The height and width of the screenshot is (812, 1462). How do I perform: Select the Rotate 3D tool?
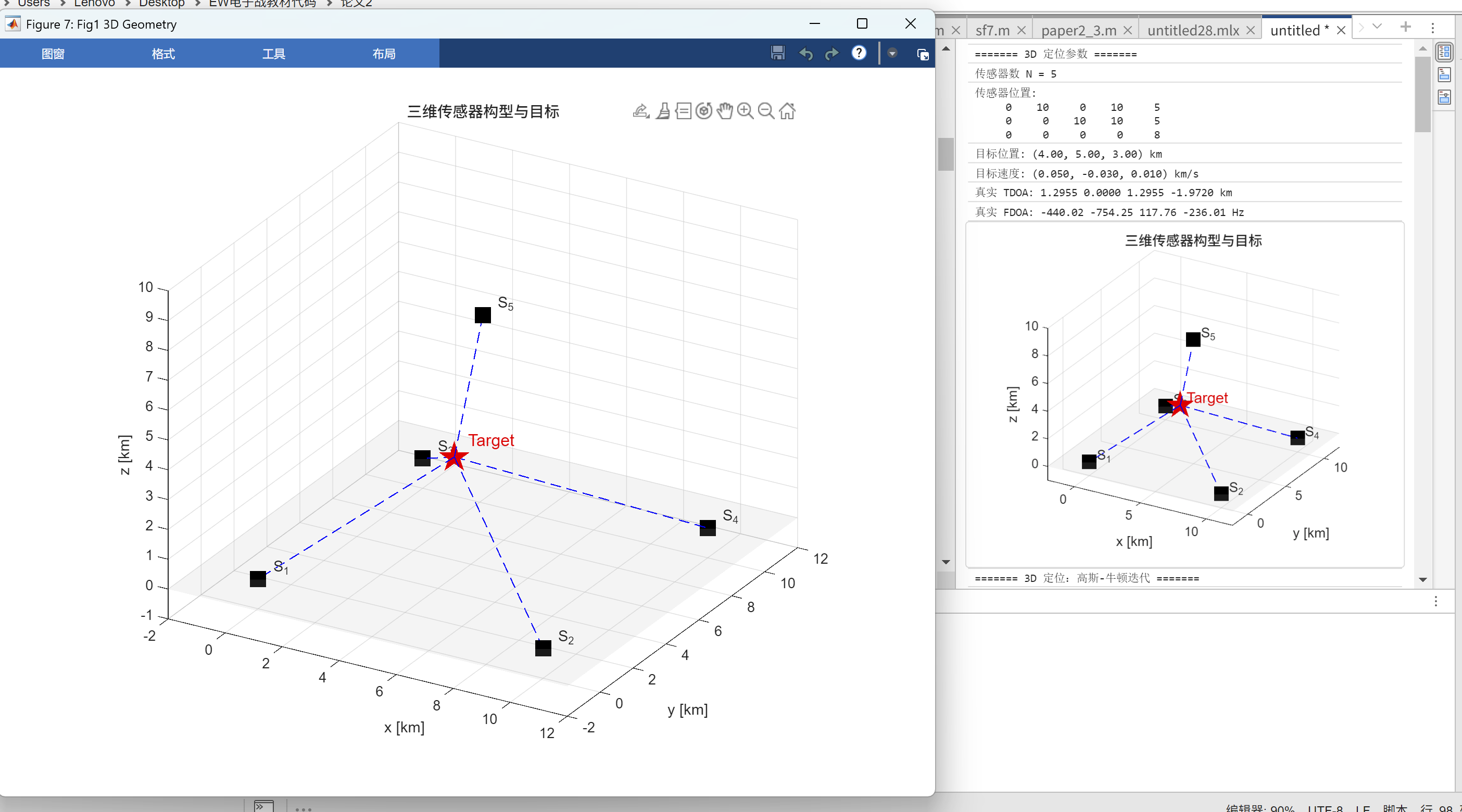tap(704, 111)
